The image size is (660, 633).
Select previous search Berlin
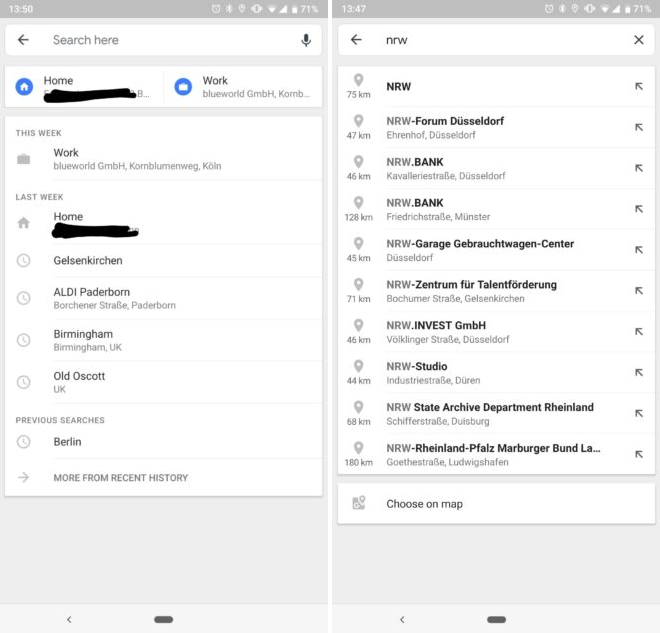[x=163, y=442]
